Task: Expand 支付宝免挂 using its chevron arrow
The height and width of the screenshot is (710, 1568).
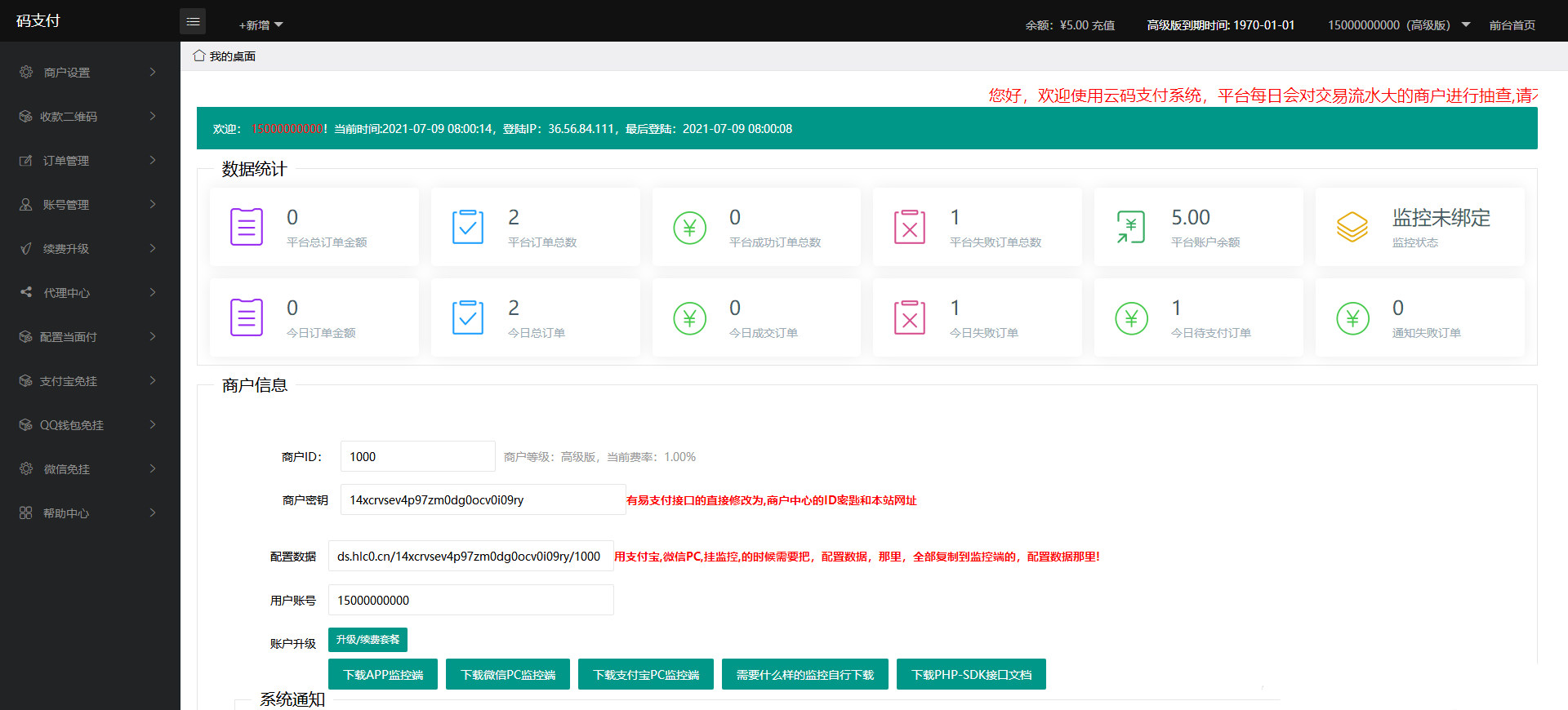Action: click(153, 380)
